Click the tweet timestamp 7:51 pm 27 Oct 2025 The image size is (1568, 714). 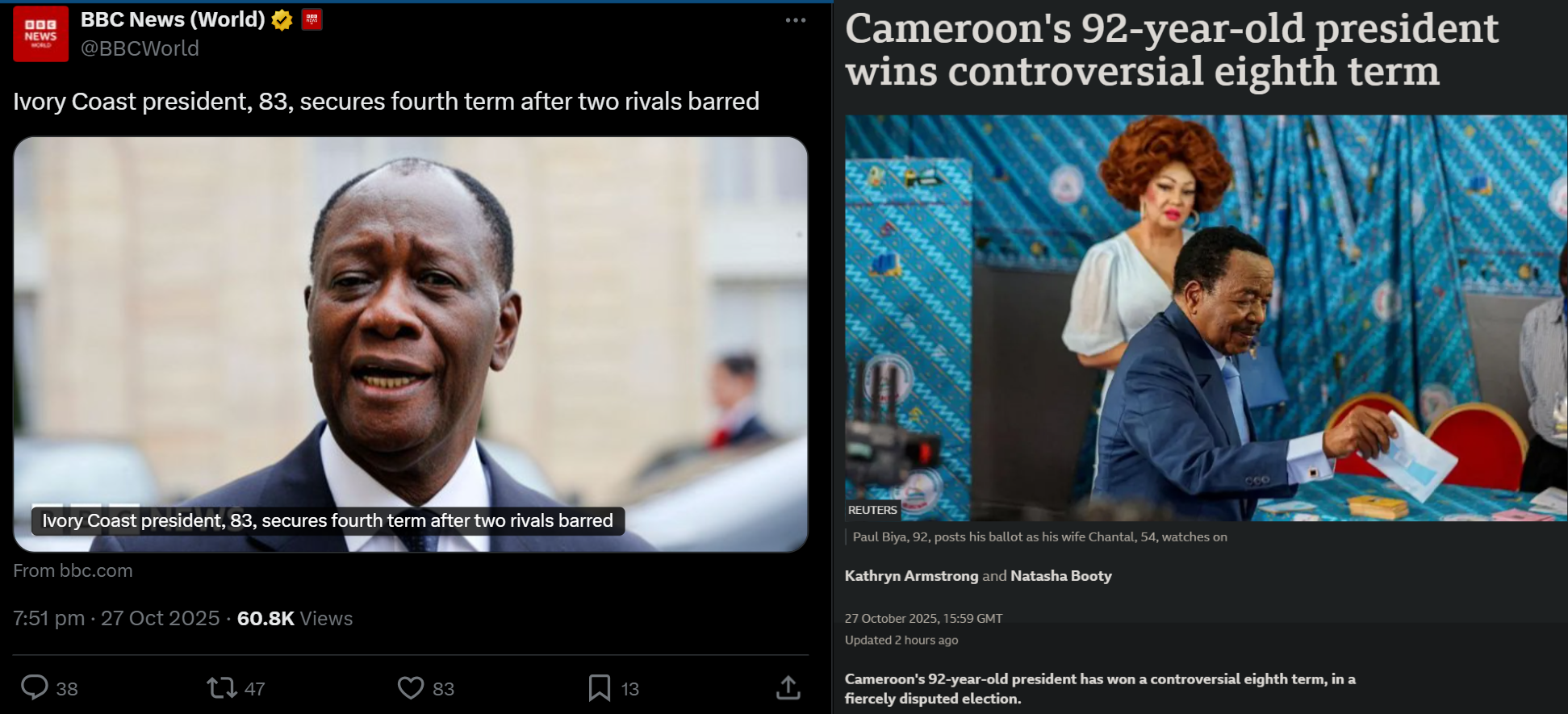116,618
